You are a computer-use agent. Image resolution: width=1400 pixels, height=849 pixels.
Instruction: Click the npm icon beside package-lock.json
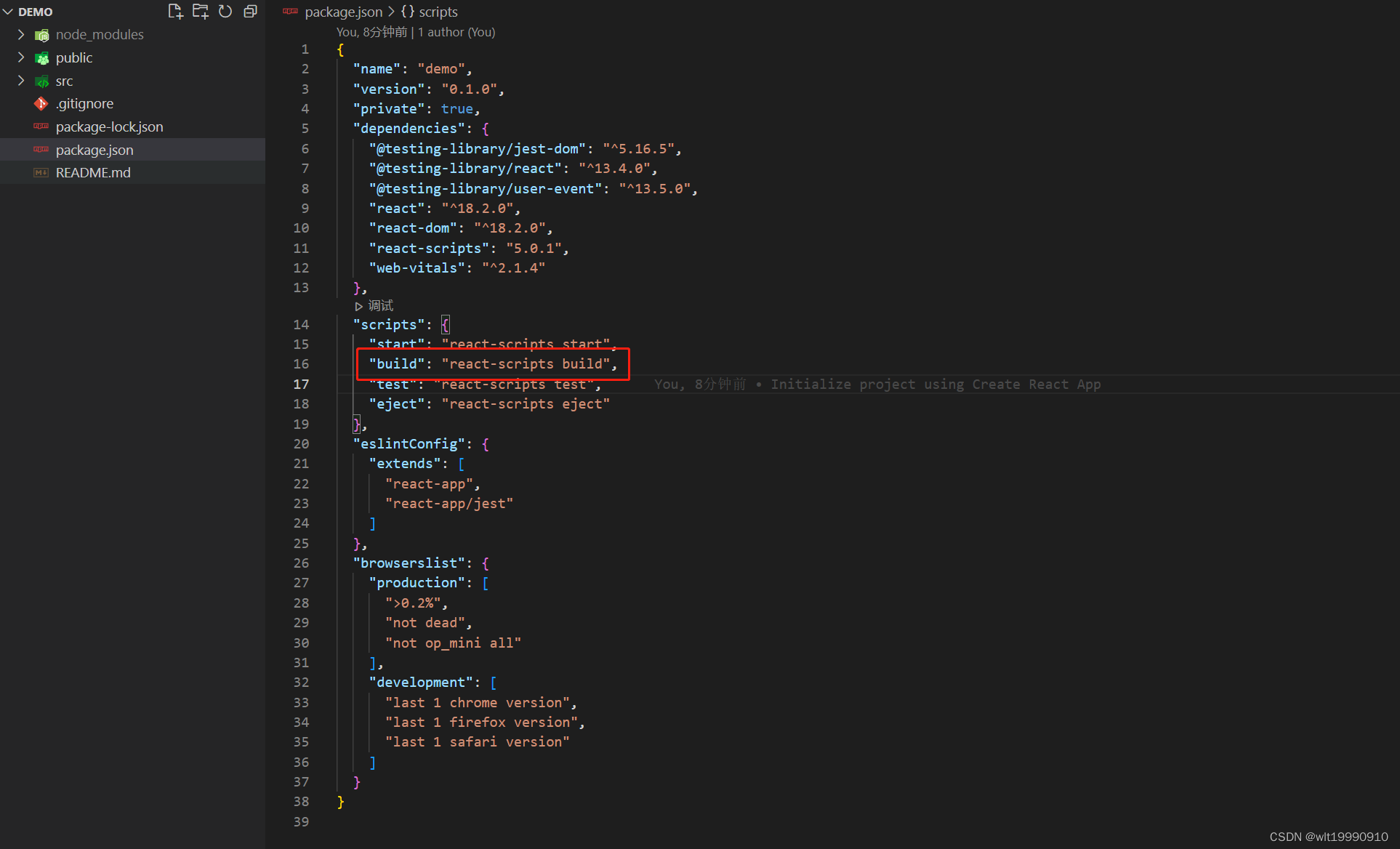point(41,126)
